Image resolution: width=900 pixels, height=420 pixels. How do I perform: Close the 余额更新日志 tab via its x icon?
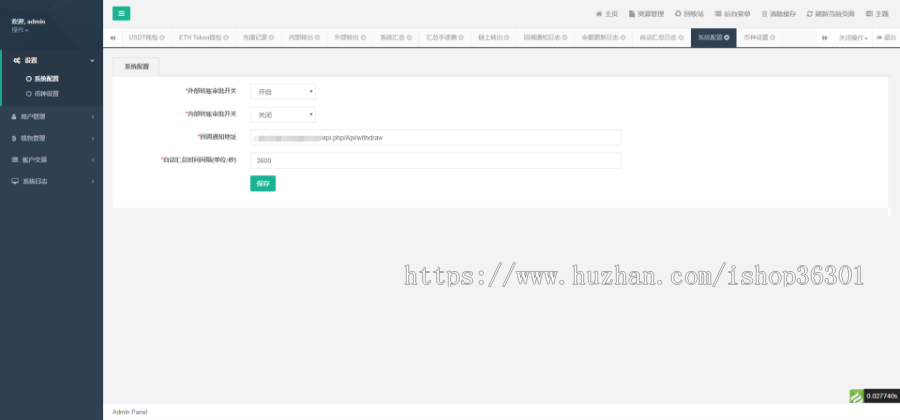click(x=623, y=37)
